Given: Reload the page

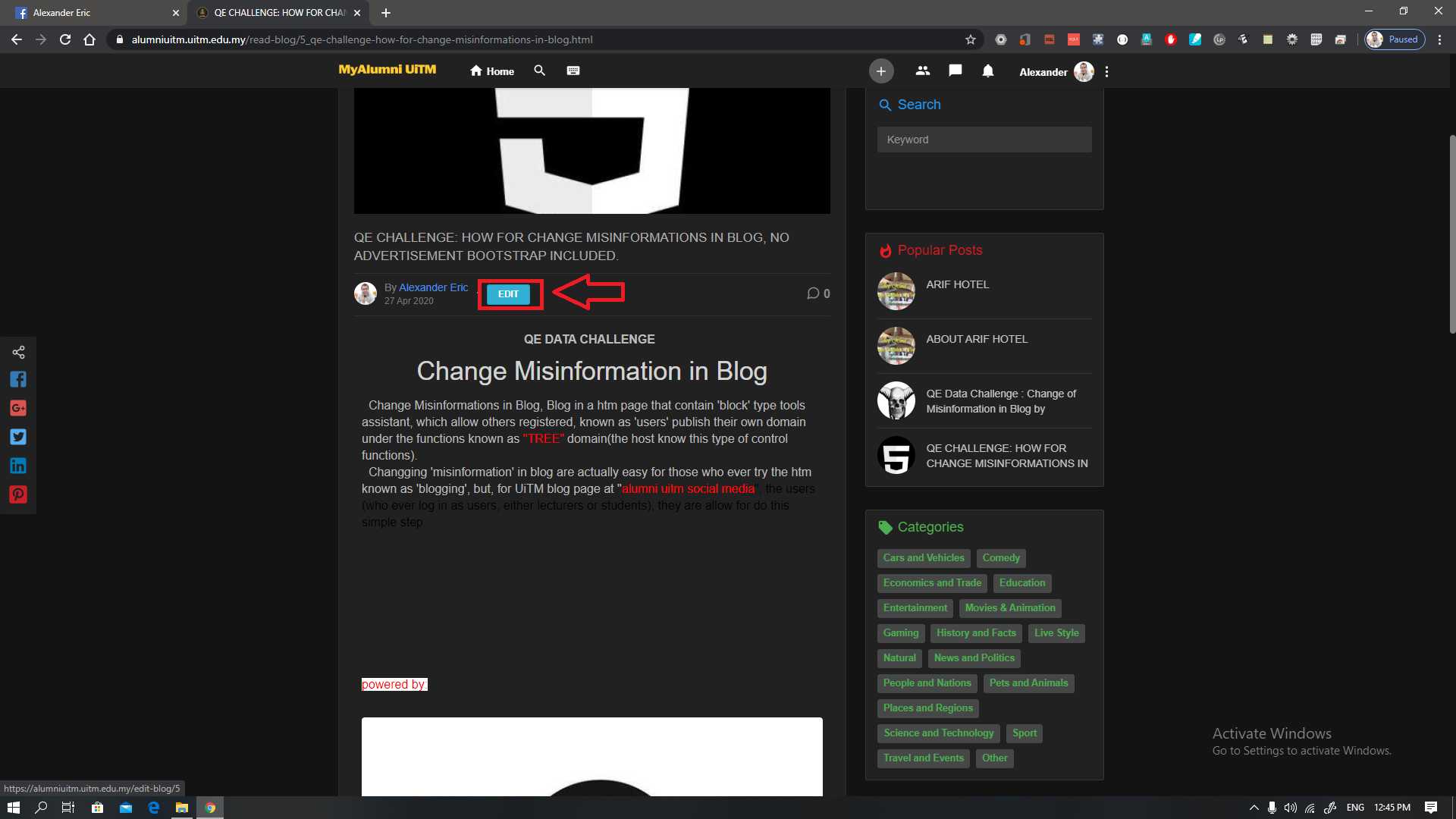Looking at the screenshot, I should coord(65,39).
